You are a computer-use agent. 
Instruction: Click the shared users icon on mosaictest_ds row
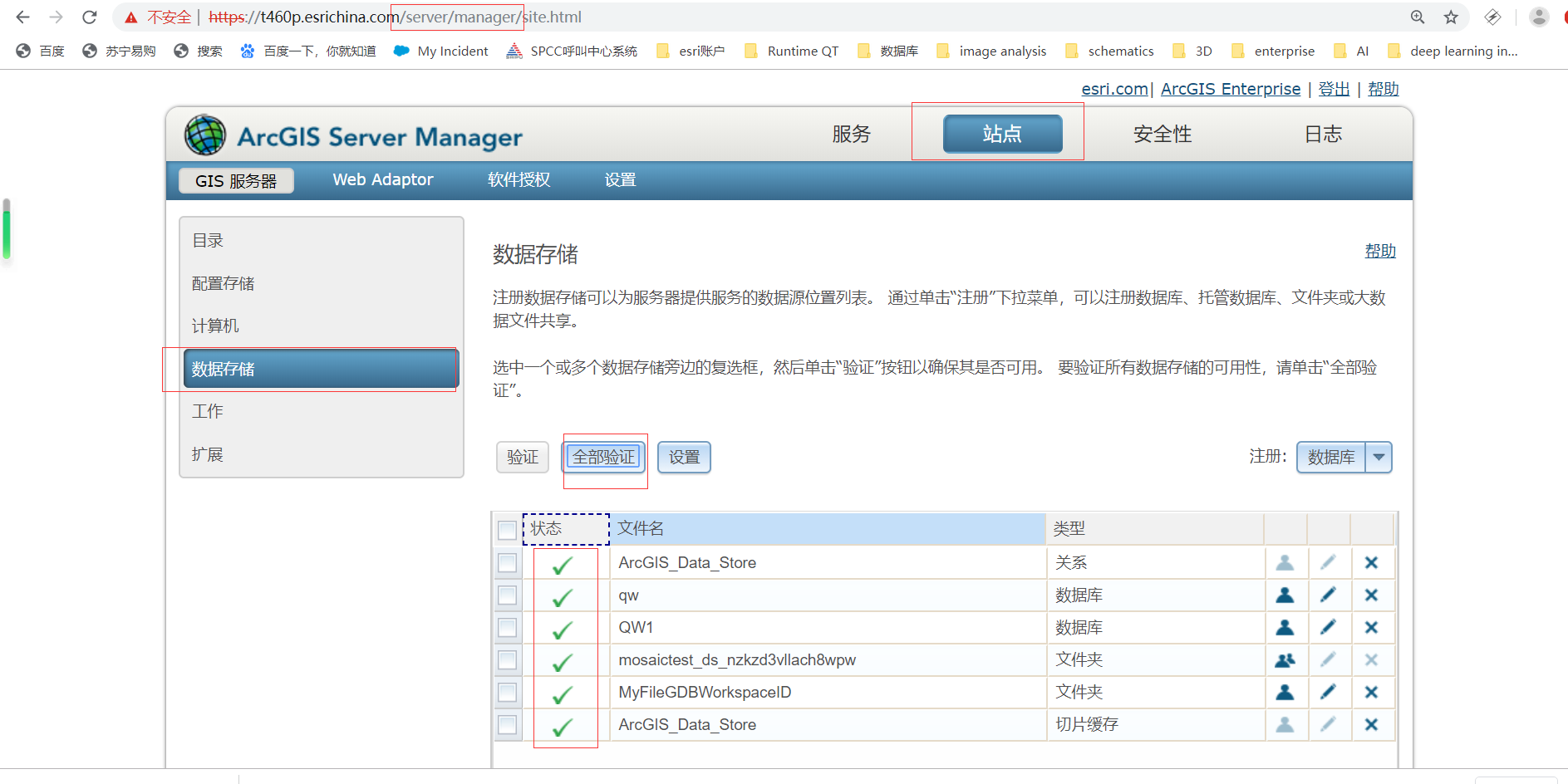tap(1286, 659)
